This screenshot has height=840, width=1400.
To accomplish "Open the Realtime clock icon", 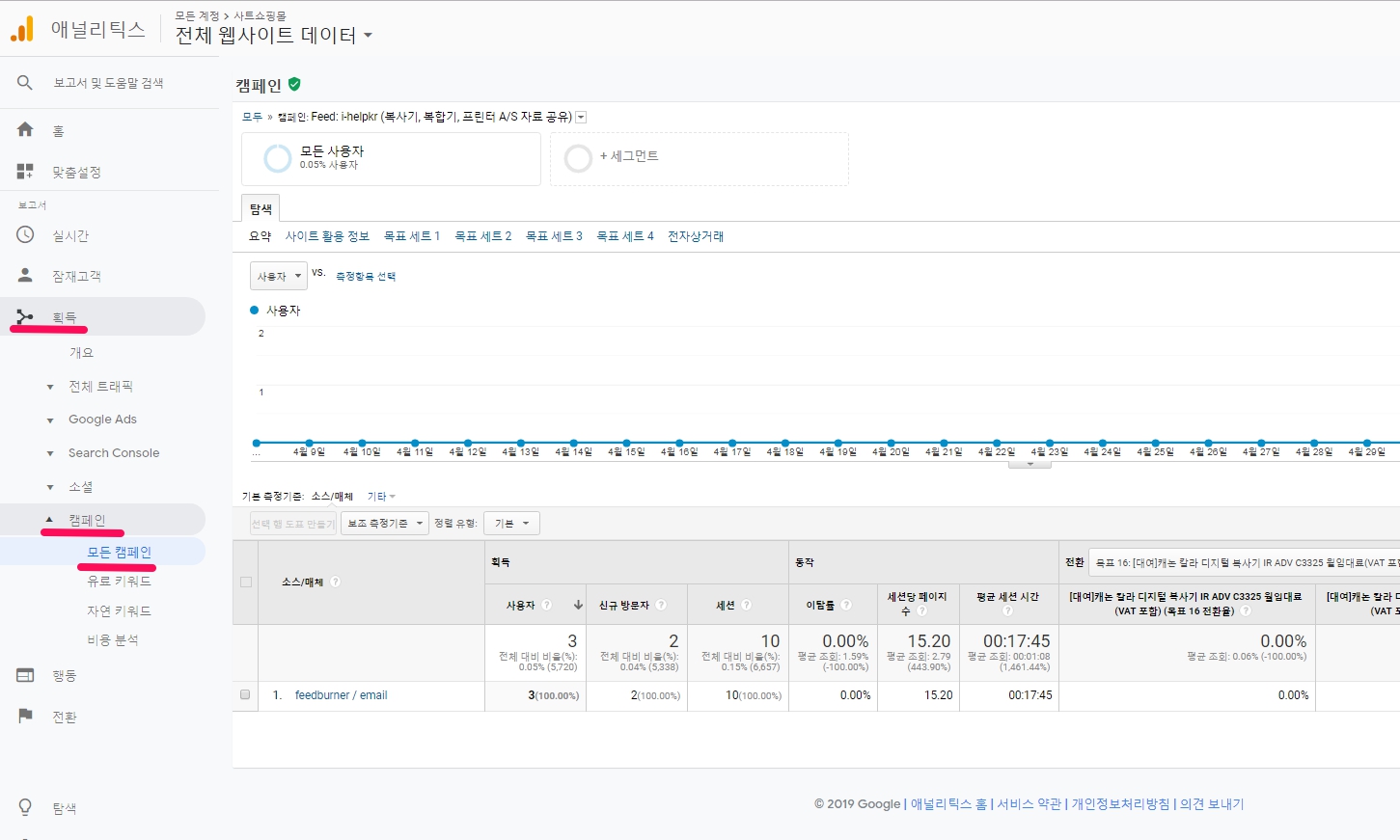I will (x=25, y=235).
